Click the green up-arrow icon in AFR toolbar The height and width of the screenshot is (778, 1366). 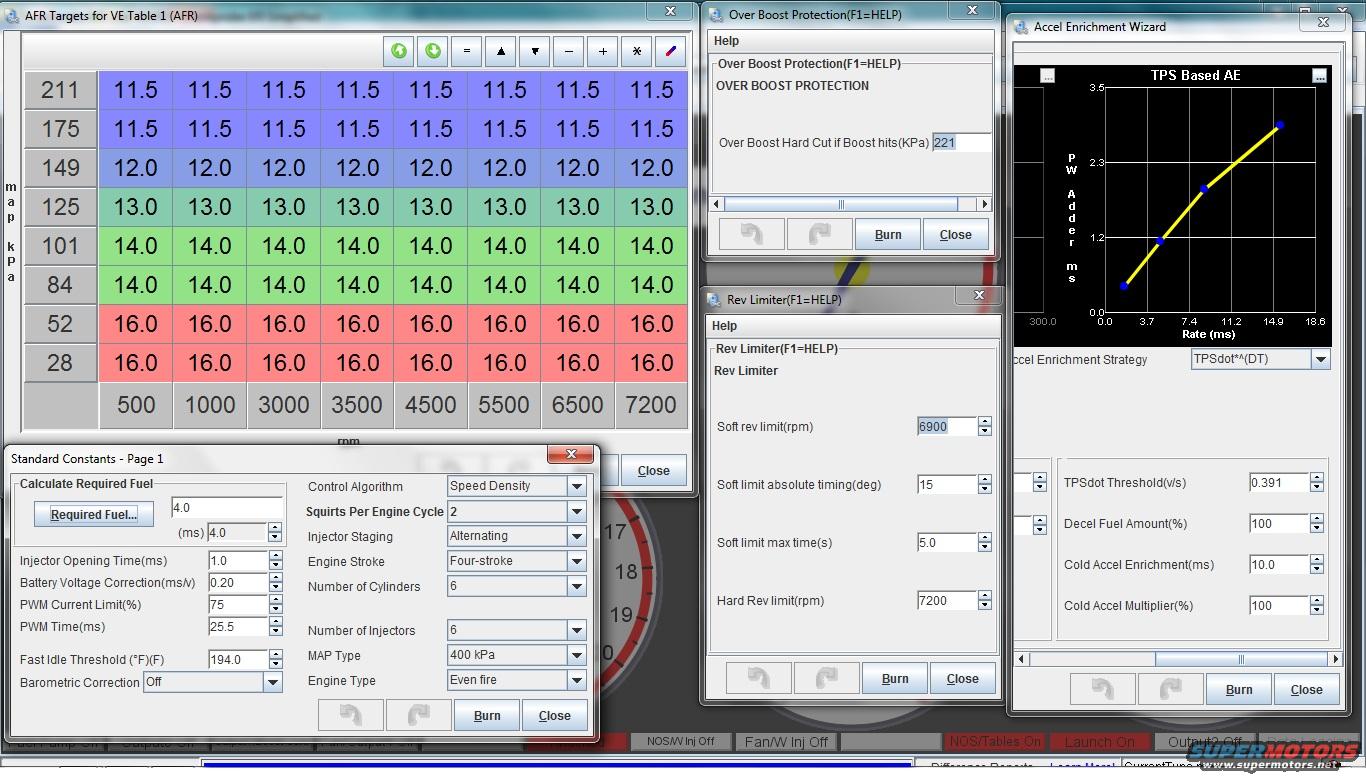tap(399, 51)
